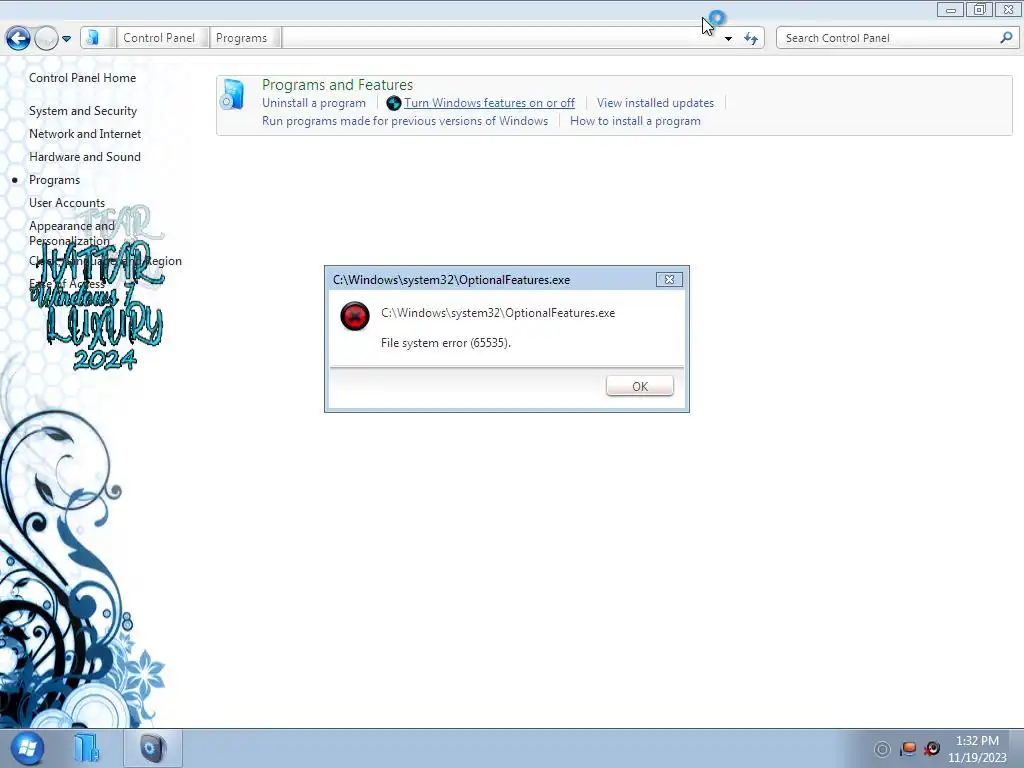Click the circular tray icon
The width and height of the screenshot is (1024, 768).
click(882, 749)
